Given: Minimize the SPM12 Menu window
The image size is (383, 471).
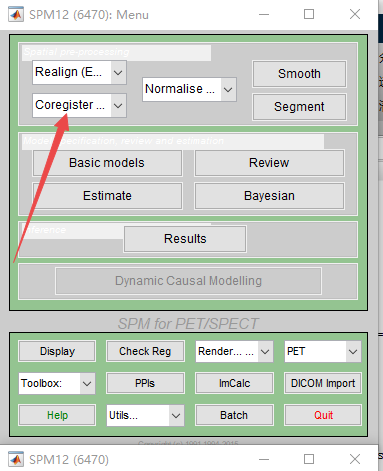Looking at the screenshot, I should tap(264, 14).
